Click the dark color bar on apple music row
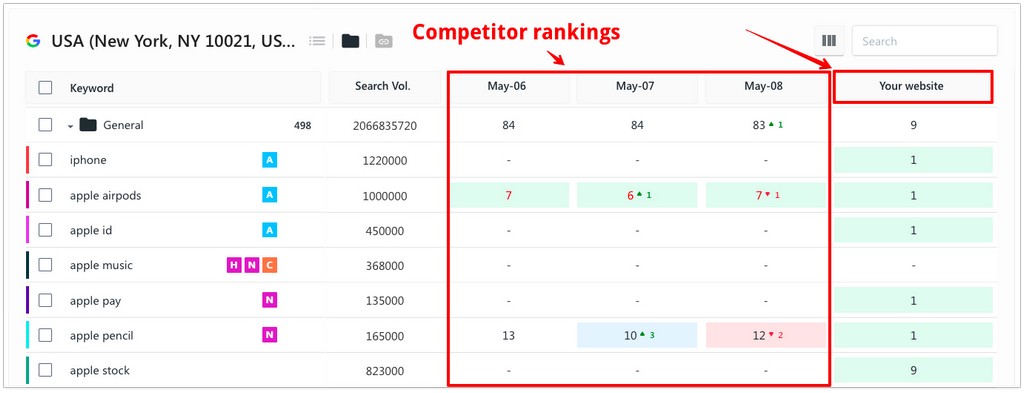 [x=27, y=265]
